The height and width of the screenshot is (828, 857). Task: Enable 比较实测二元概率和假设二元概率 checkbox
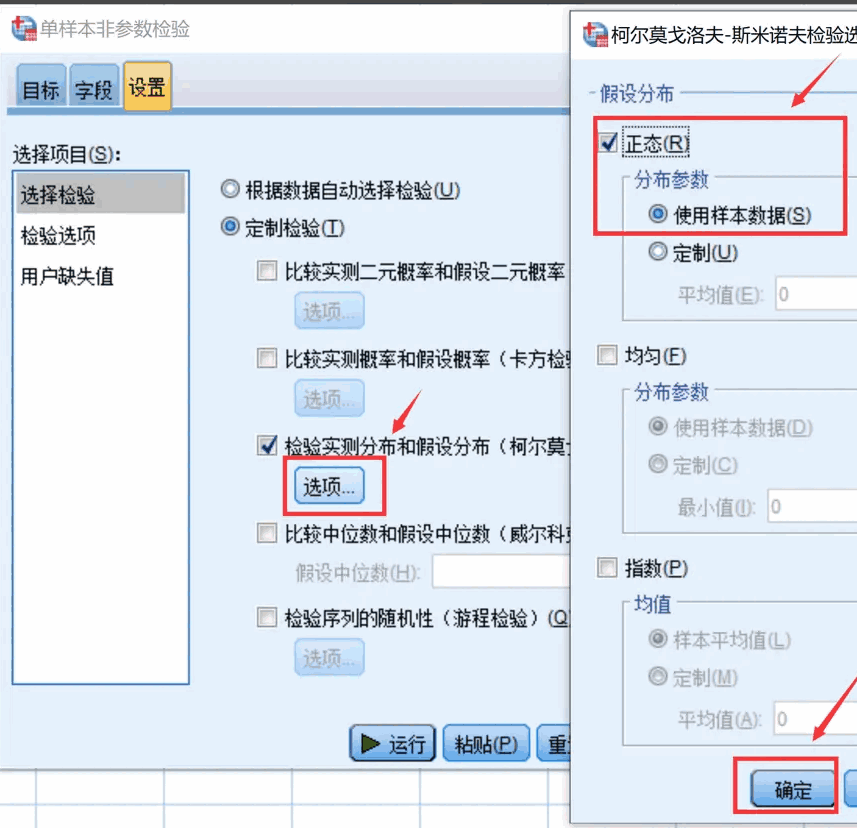[267, 270]
